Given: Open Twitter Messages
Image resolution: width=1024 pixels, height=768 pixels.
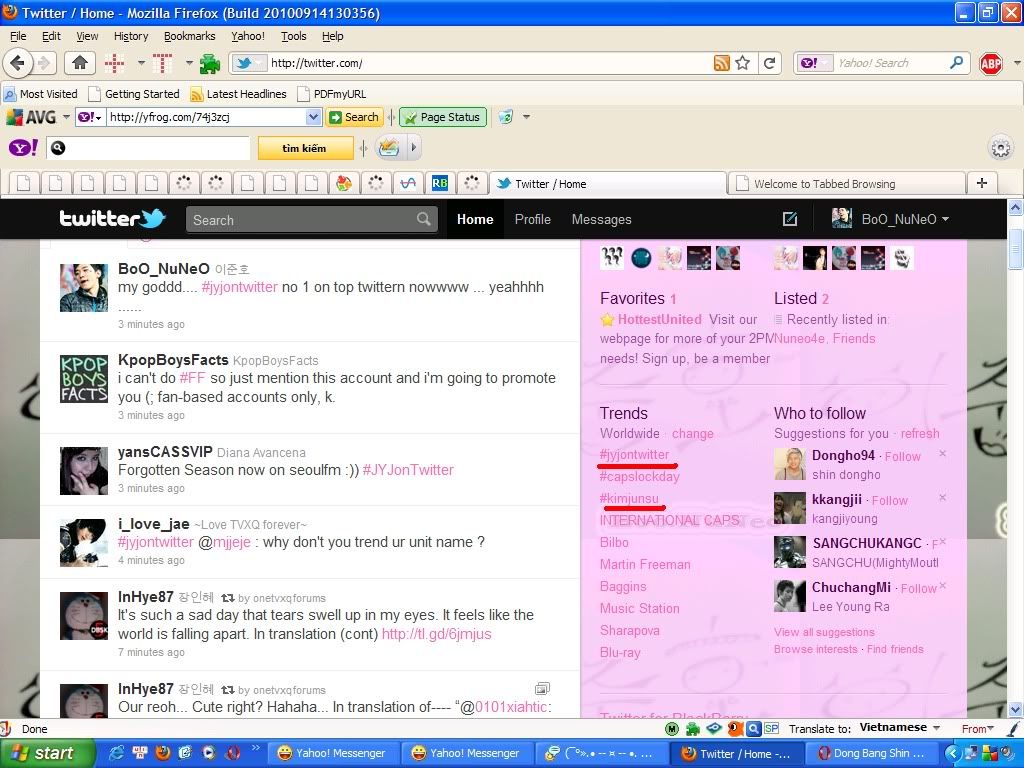Looking at the screenshot, I should (601, 219).
